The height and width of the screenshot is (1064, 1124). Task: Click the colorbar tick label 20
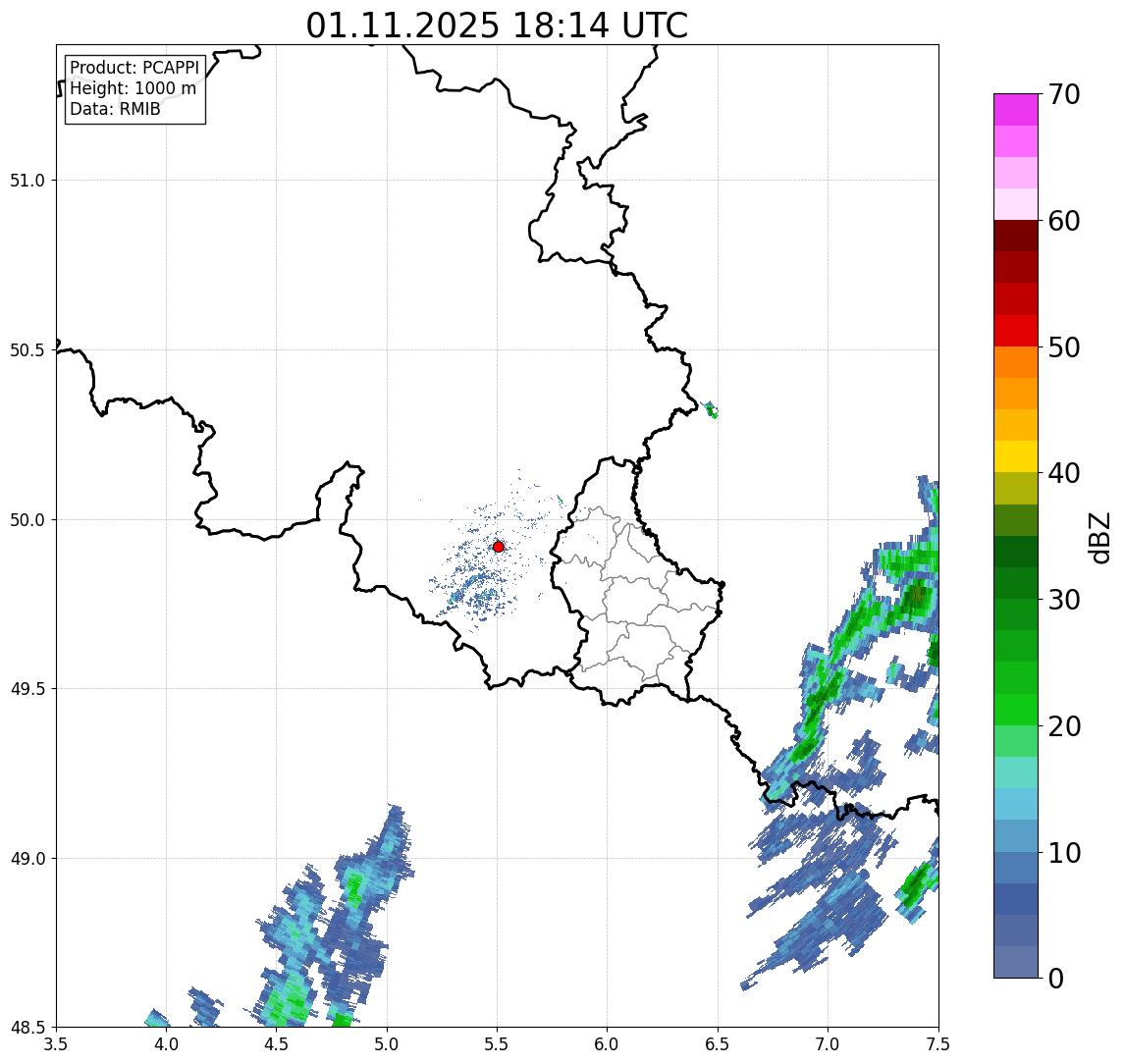click(x=1064, y=725)
